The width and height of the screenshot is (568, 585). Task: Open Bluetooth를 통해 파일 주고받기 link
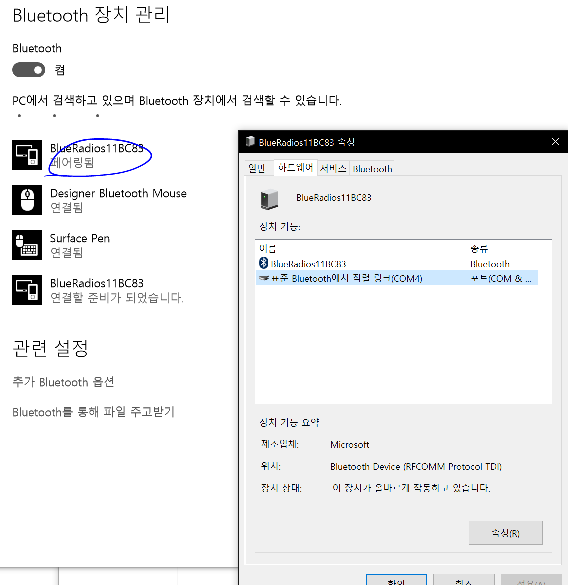[93, 412]
